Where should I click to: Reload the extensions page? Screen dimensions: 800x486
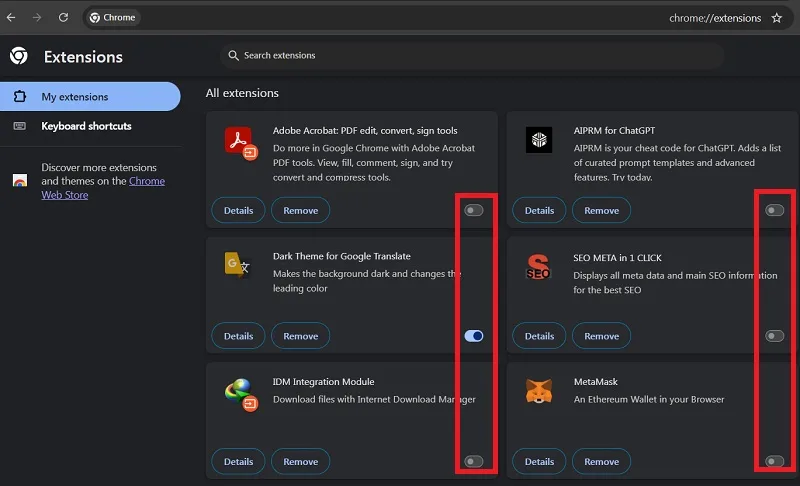[x=63, y=17]
